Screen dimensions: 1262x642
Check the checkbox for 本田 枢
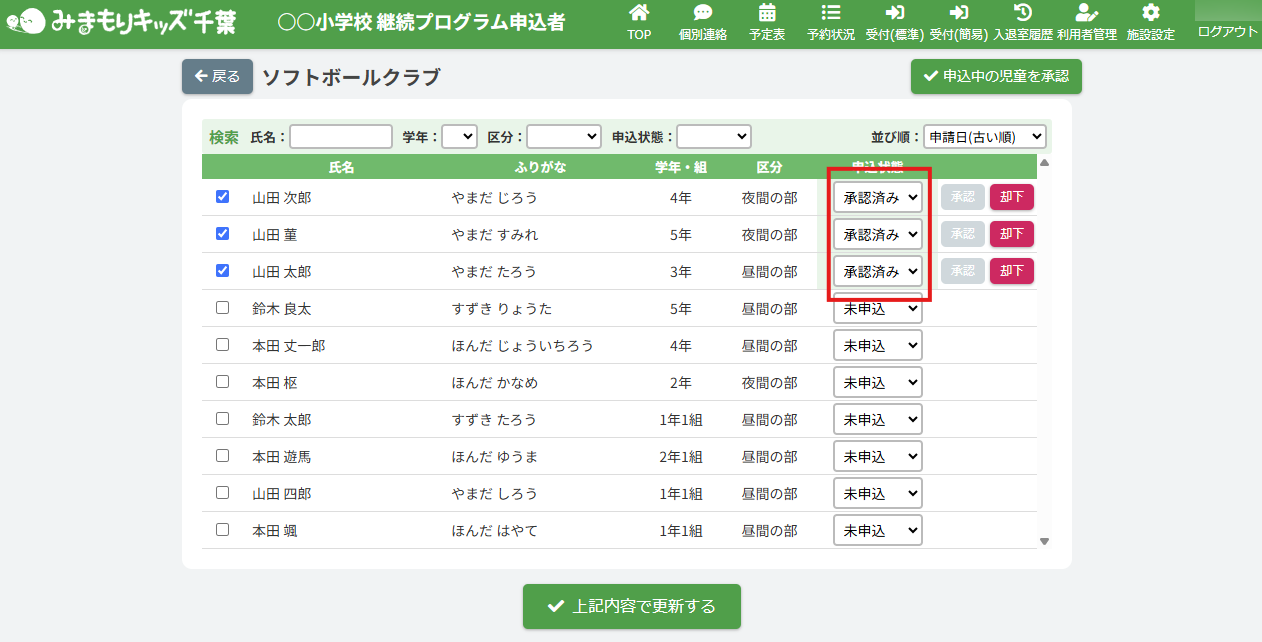pos(223,382)
